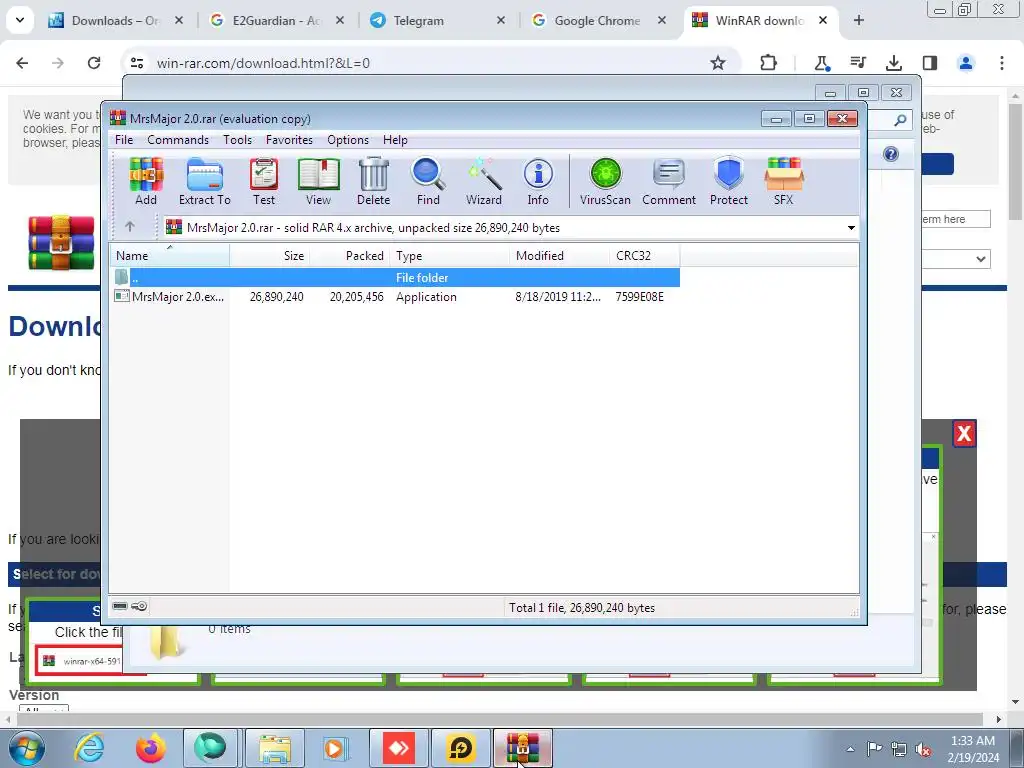Viewport: 1024px width, 768px height.
Task: Sort by the Type column header
Action: pyautogui.click(x=449, y=255)
